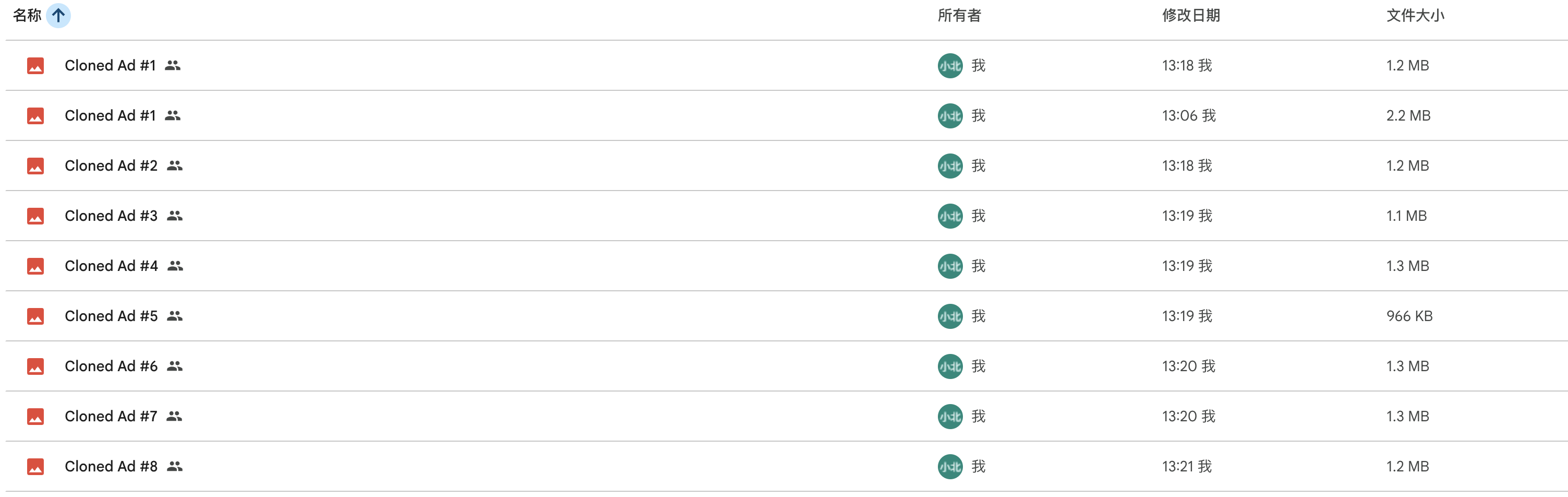Select Cloned Ad #7 file name
The width and height of the screenshot is (1568, 497).
coord(111,417)
